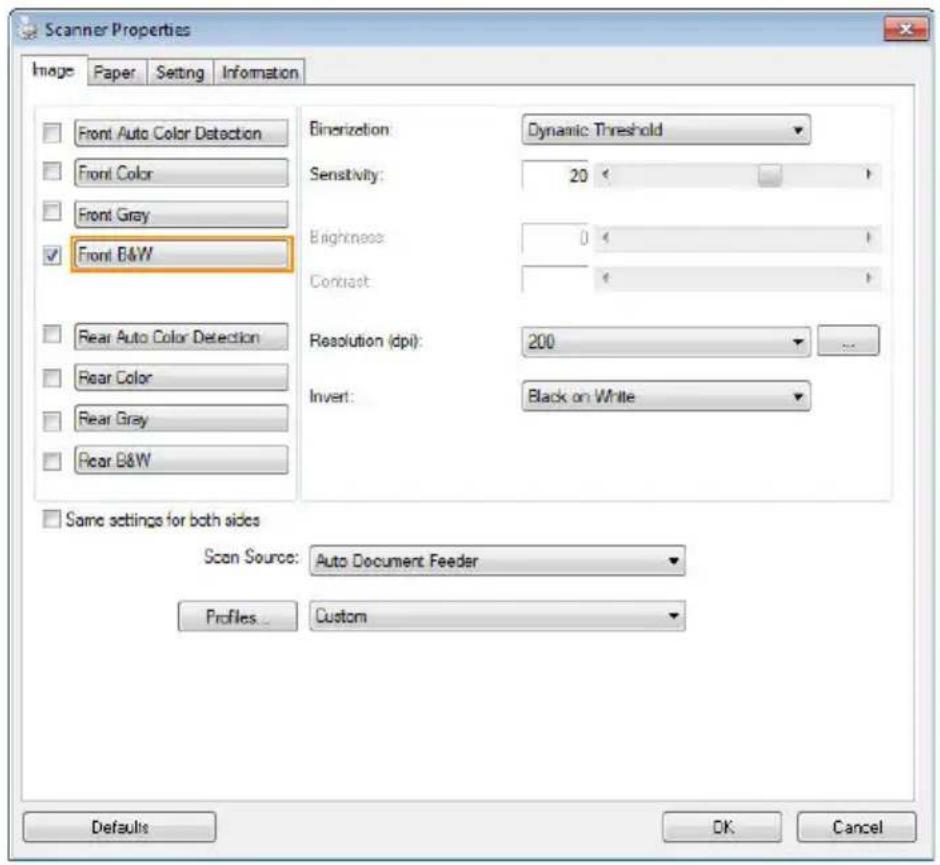Click the Front Color button
940x865 pixels.
[181, 173]
